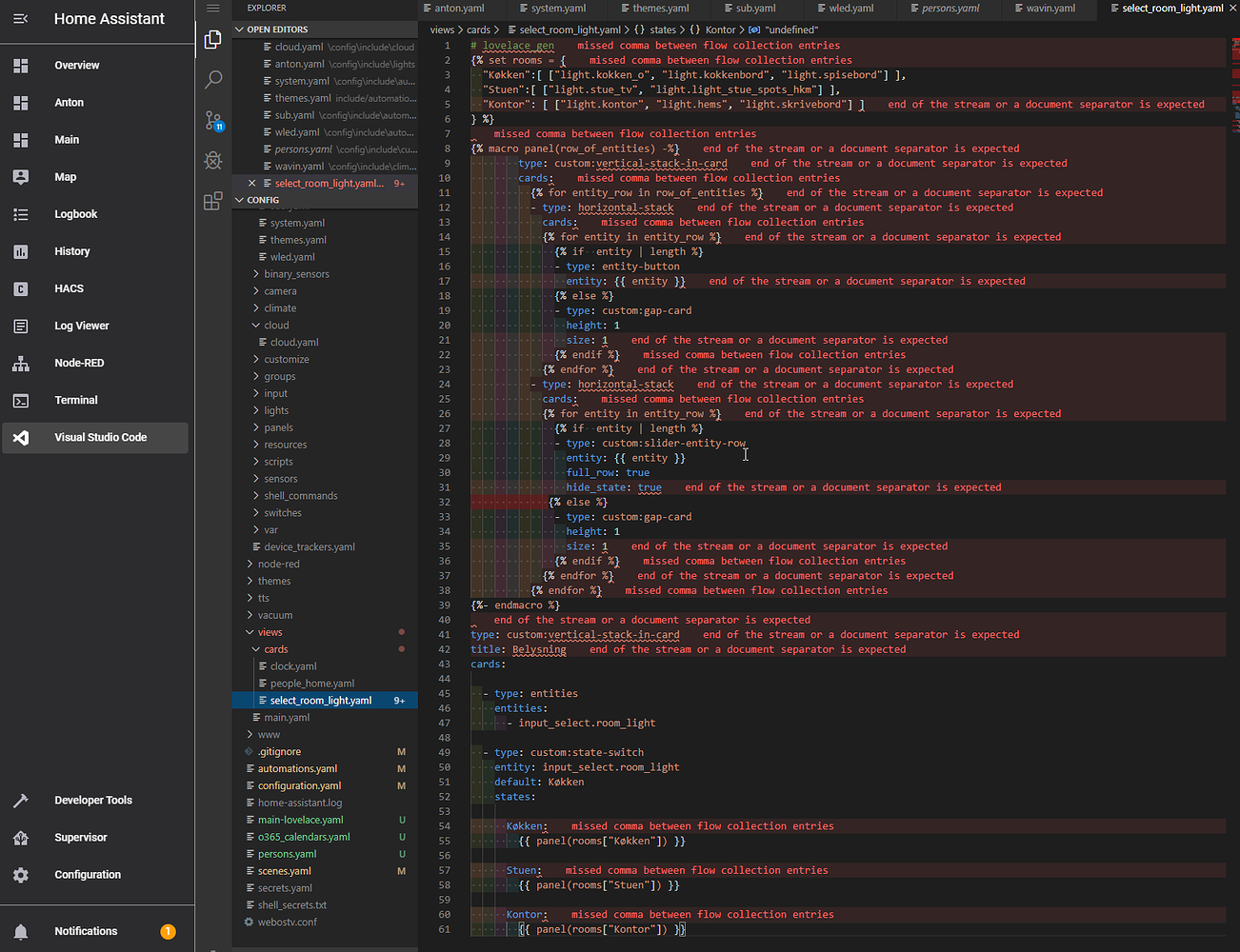Click Kontor in the breadcrumb bar
The image size is (1240, 952).
click(720, 30)
